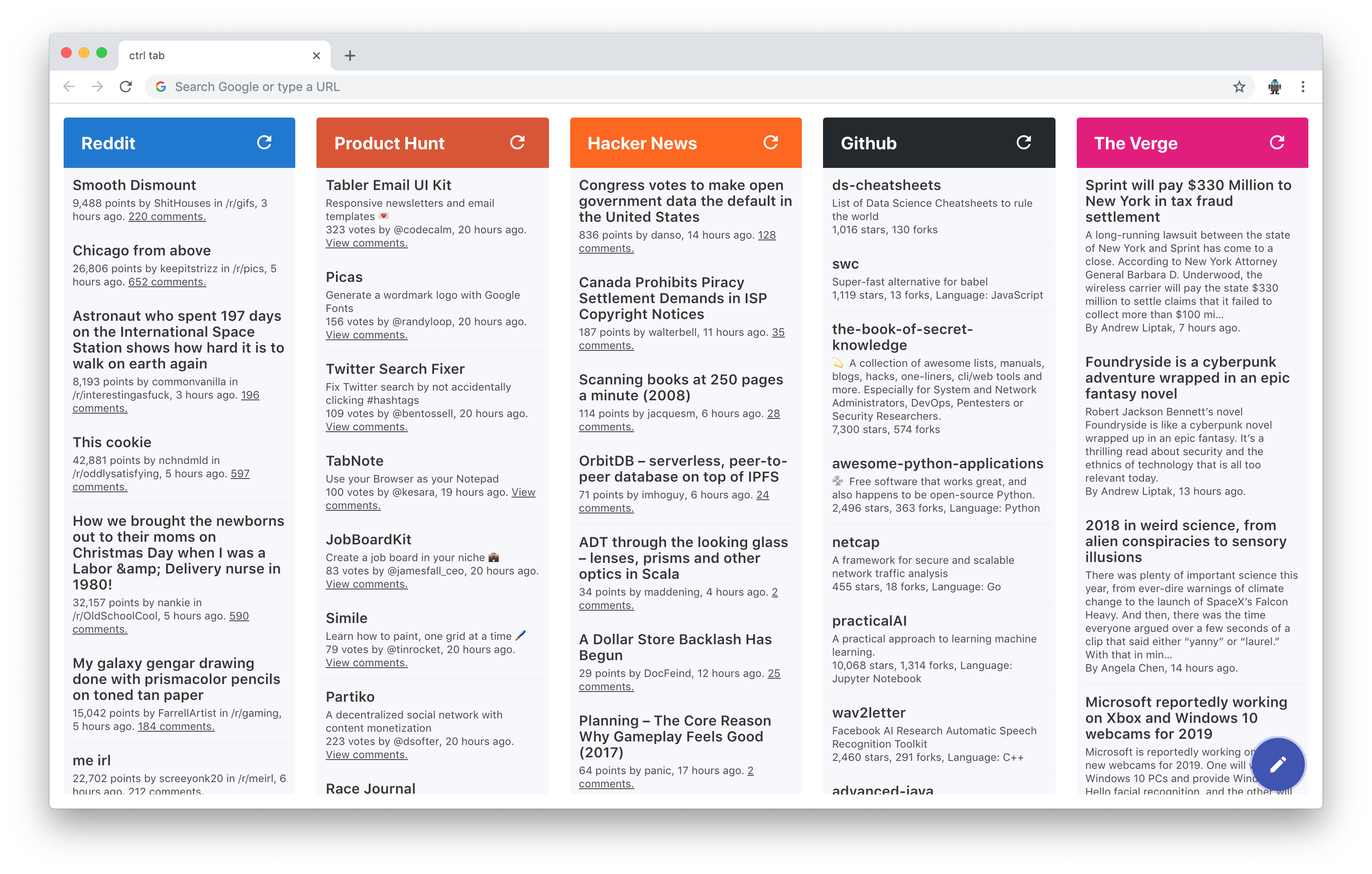This screenshot has width=1372, height=874.
Task: Click the blue pencil edit floating button
Action: click(x=1278, y=764)
